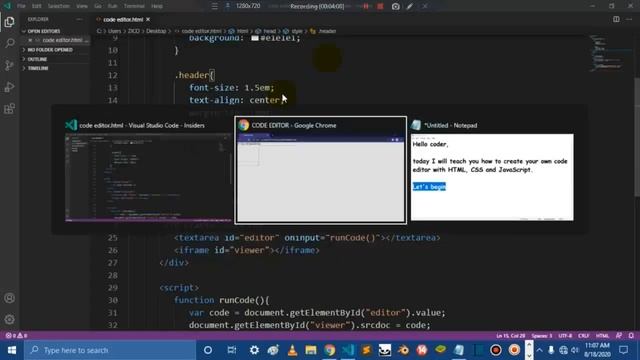Viewport: 640px width, 360px height.
Task: Click Desktop breadcrumb folder
Action: click(156, 31)
